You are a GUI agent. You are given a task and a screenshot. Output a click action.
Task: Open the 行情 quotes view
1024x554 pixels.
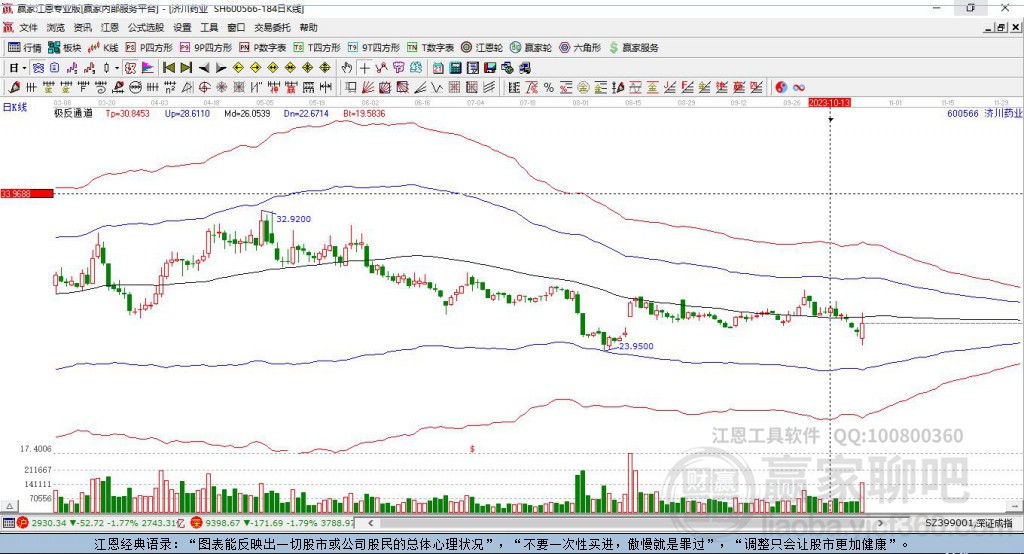pyautogui.click(x=24, y=48)
